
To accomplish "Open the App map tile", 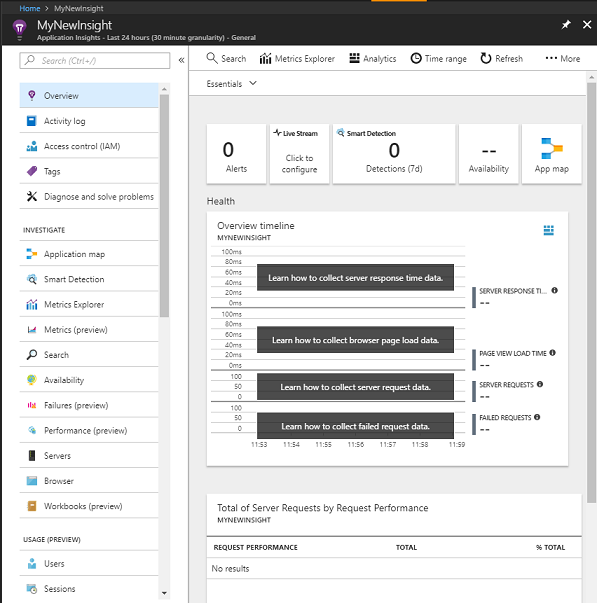I will [x=552, y=154].
